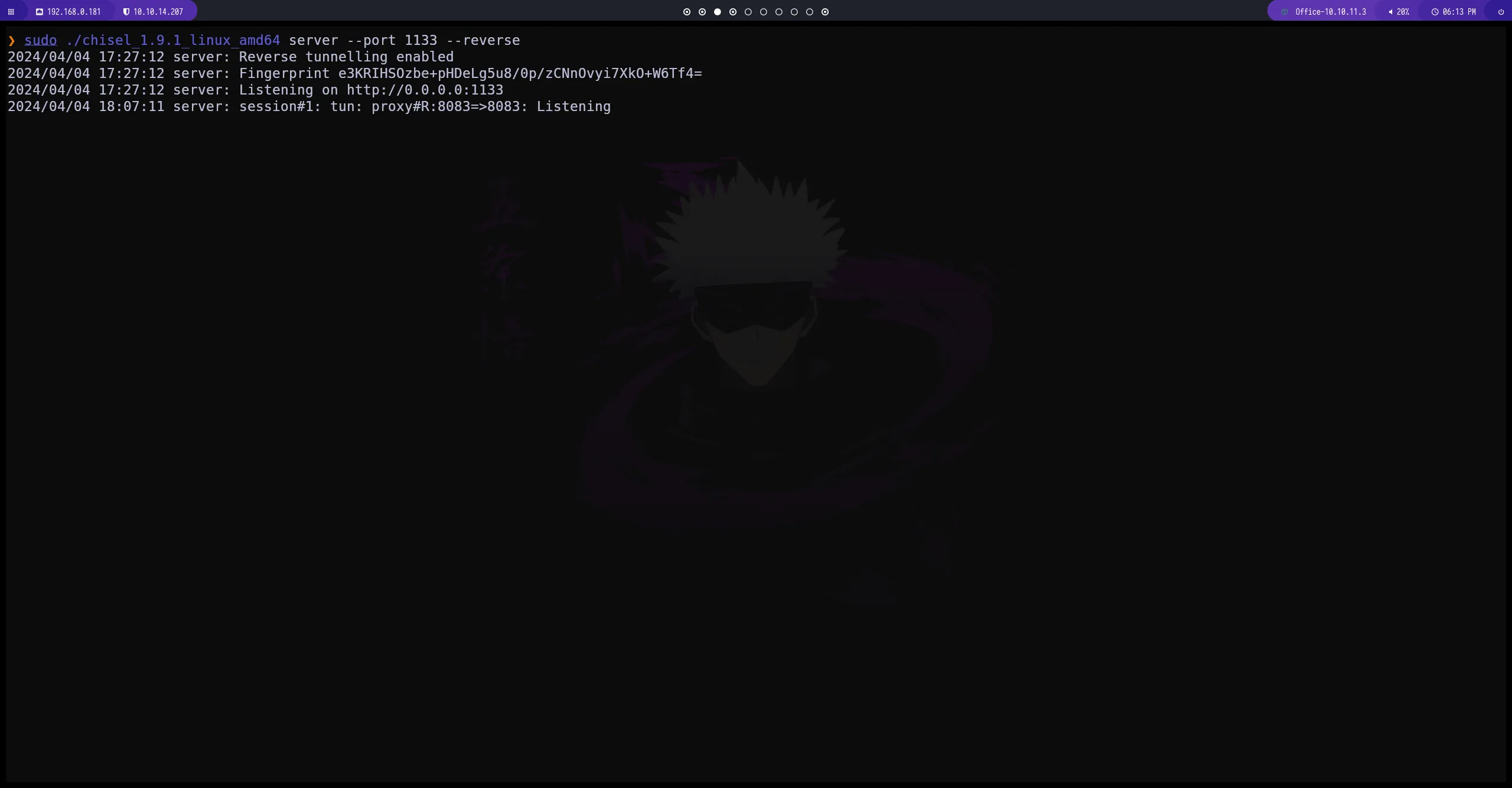Open the power menu icon
The image size is (1512, 788).
pos(1501,12)
